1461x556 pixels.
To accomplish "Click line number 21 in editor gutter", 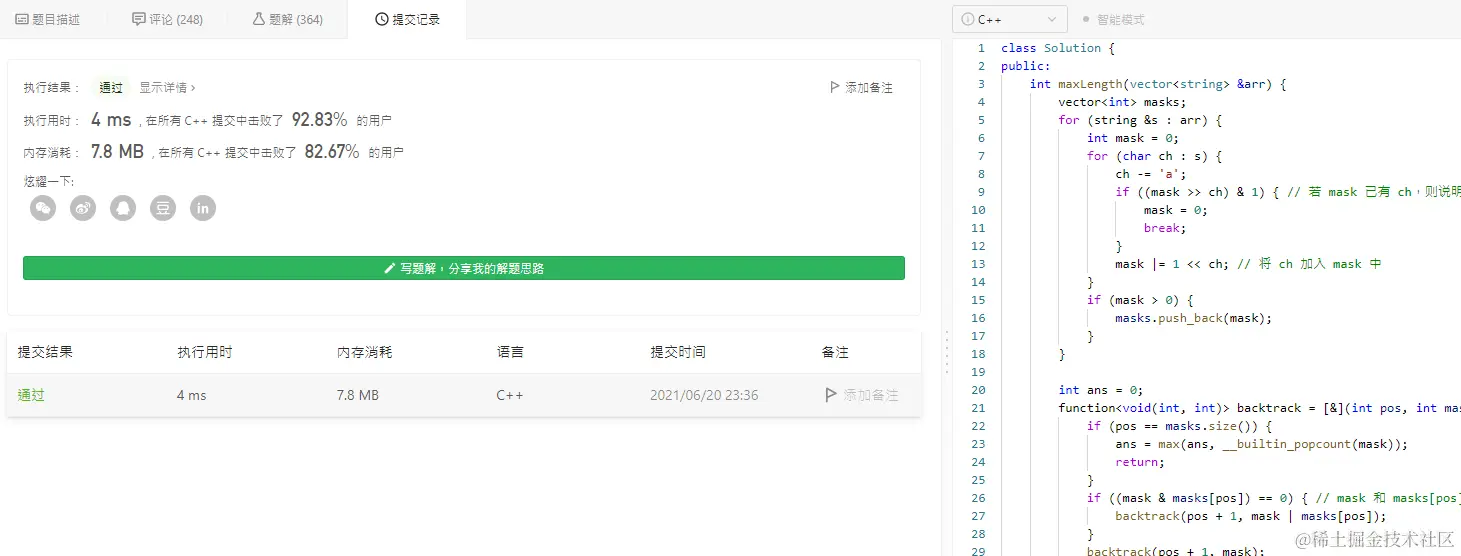I will click(978, 408).
